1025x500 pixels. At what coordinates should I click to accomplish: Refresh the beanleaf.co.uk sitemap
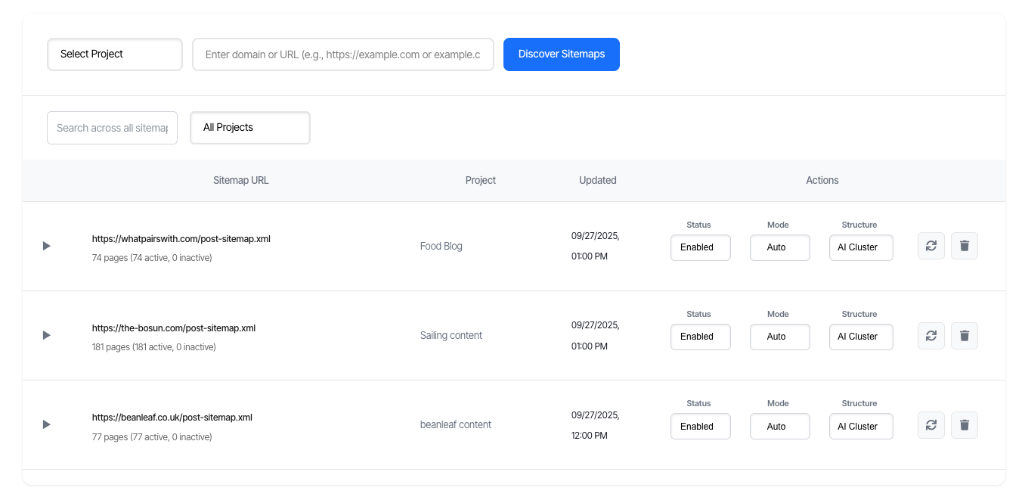931,425
